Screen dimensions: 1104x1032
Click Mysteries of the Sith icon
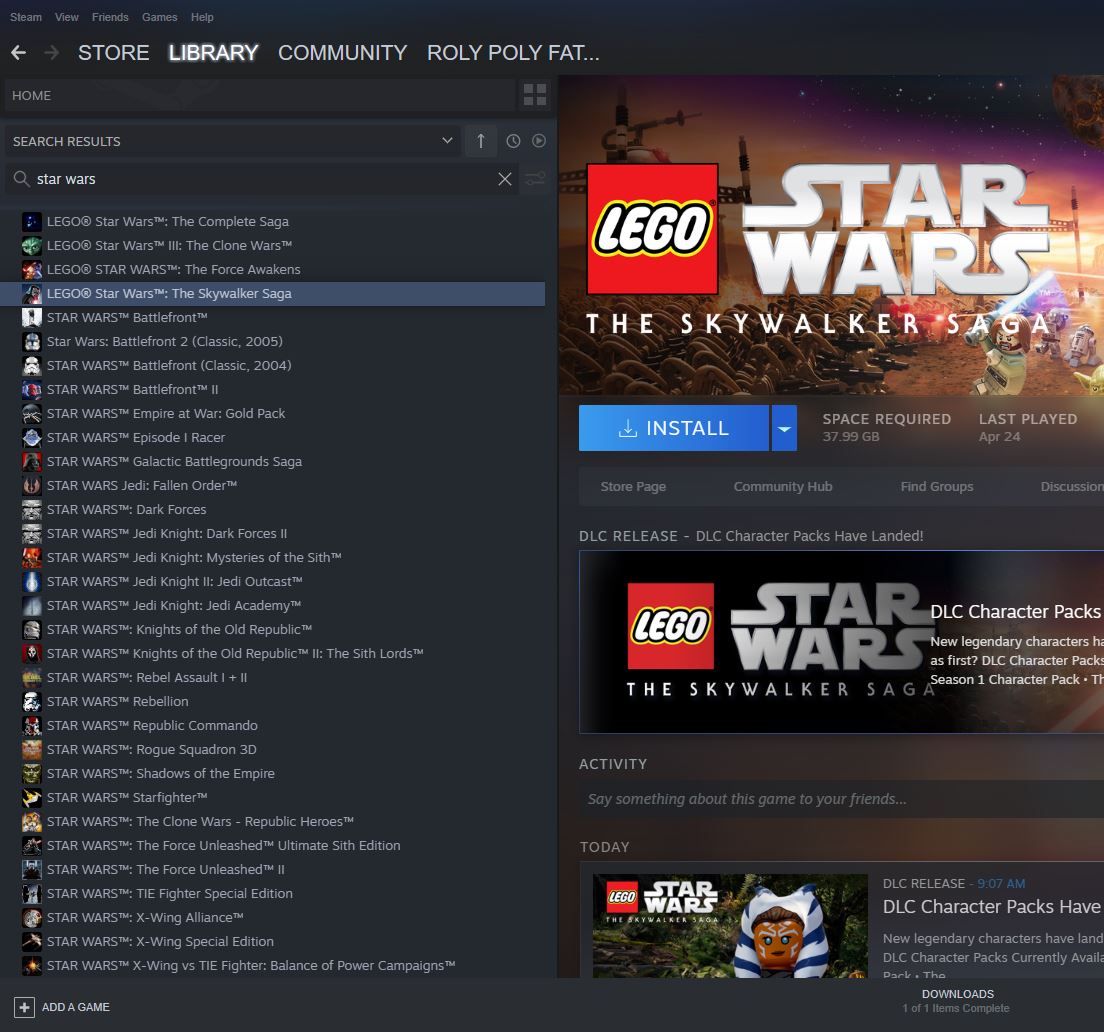pyautogui.click(x=32, y=558)
